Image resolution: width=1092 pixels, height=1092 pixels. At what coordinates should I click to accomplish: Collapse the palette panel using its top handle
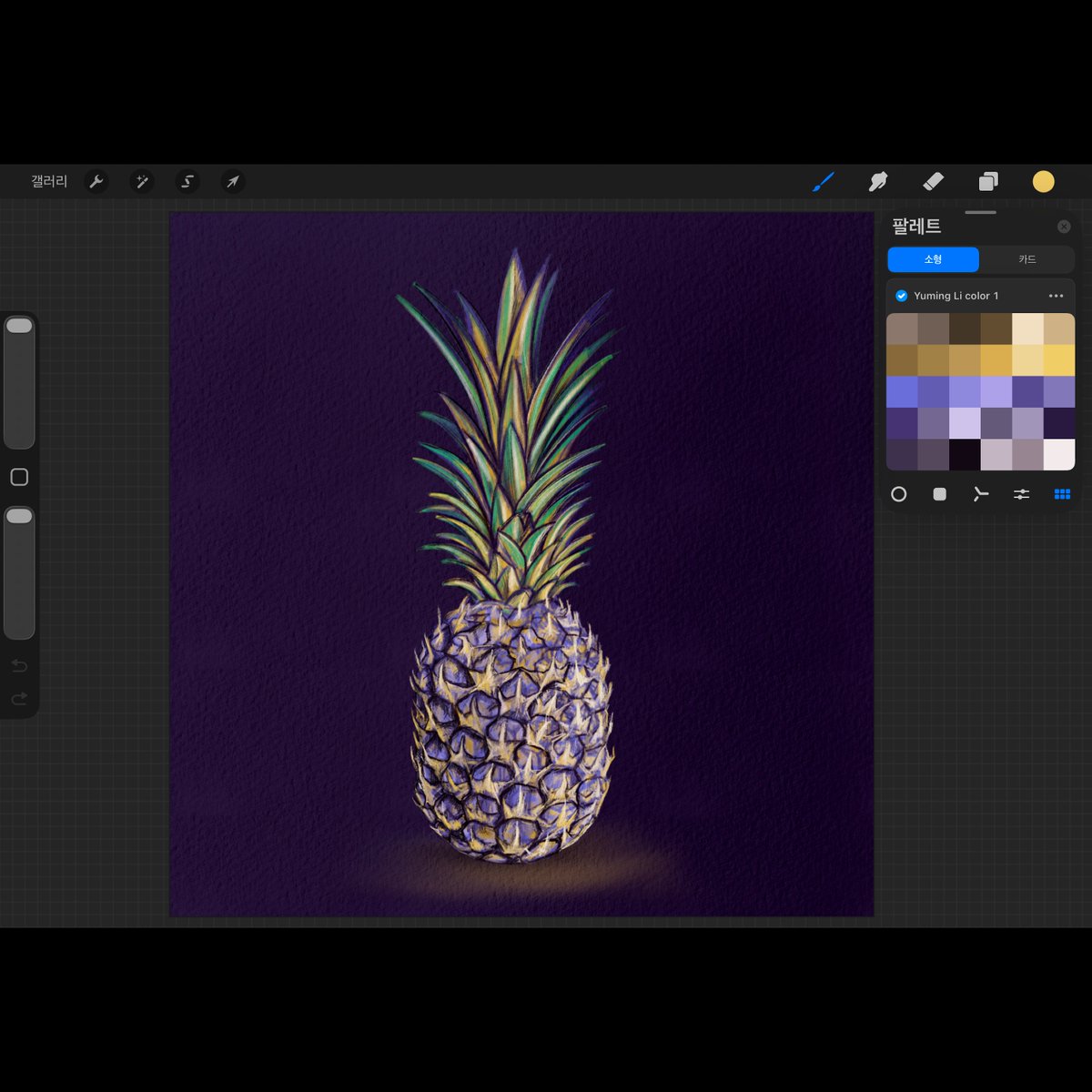click(980, 212)
